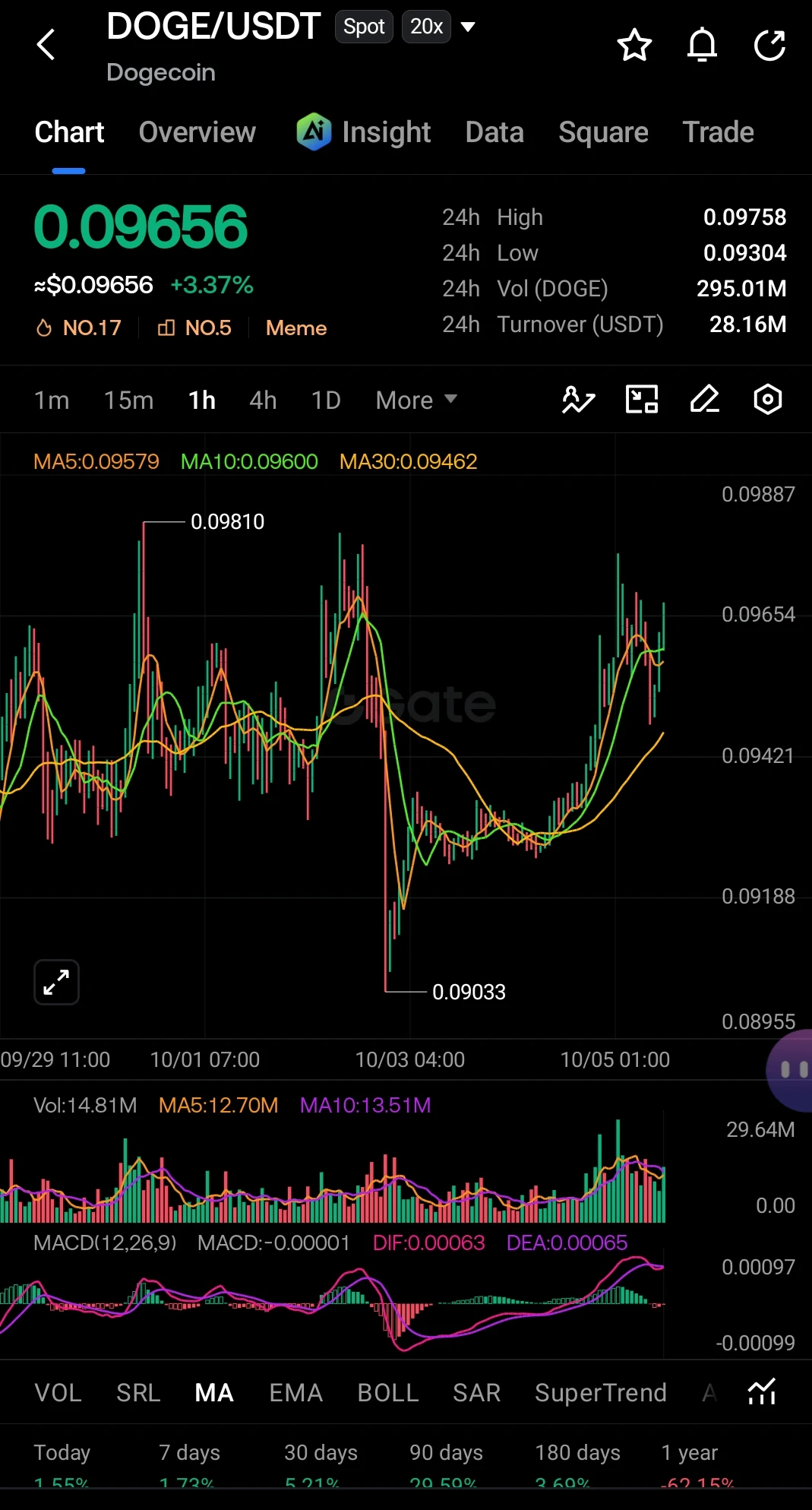
Task: Select the 4h timeframe
Action: tap(263, 400)
